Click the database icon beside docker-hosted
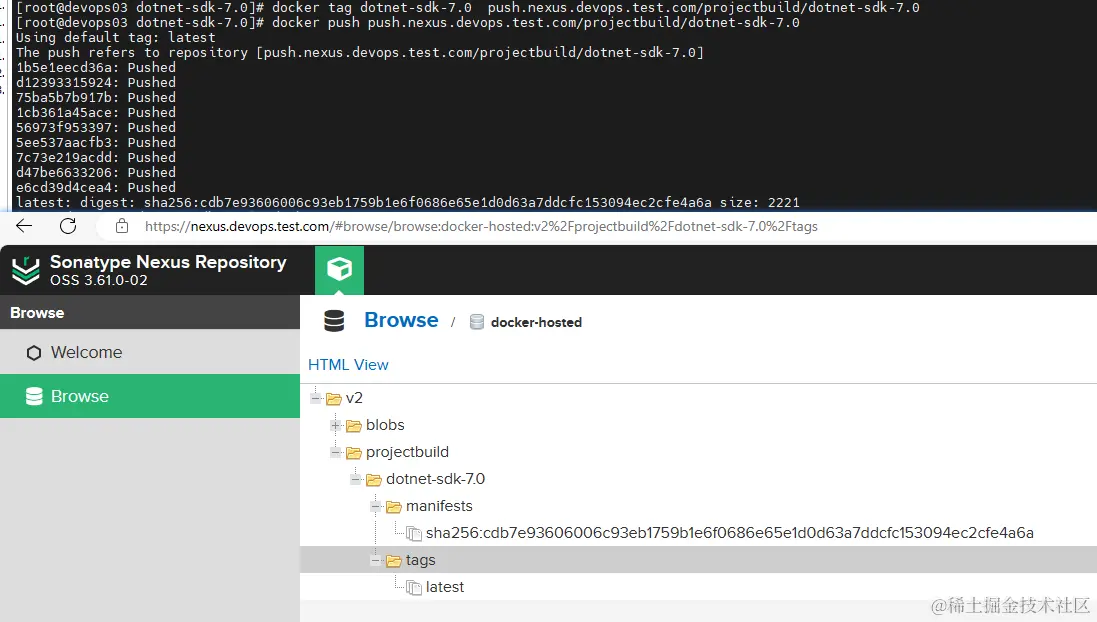 coord(477,322)
